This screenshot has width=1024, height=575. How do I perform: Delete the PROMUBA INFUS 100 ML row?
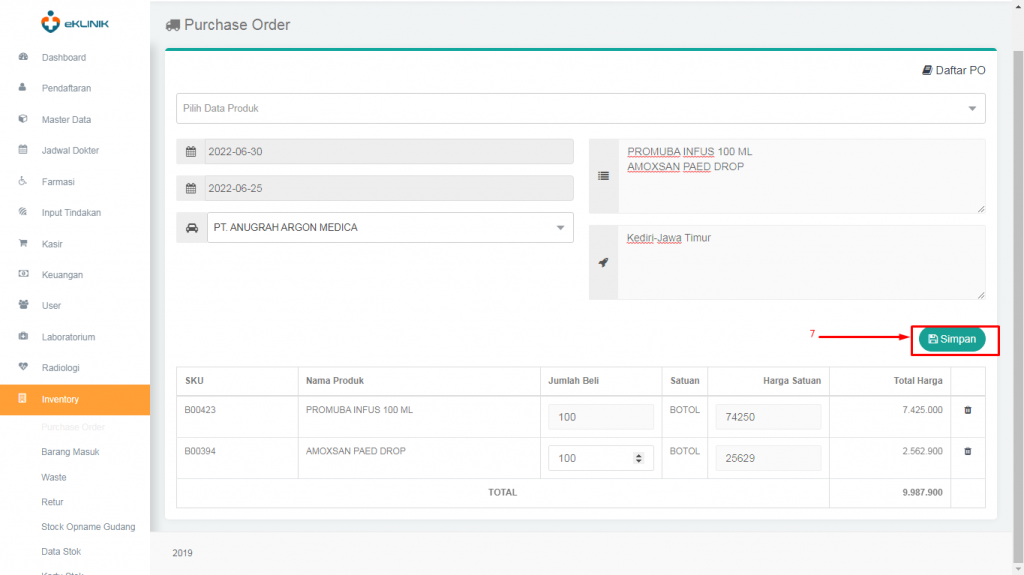click(x=968, y=410)
